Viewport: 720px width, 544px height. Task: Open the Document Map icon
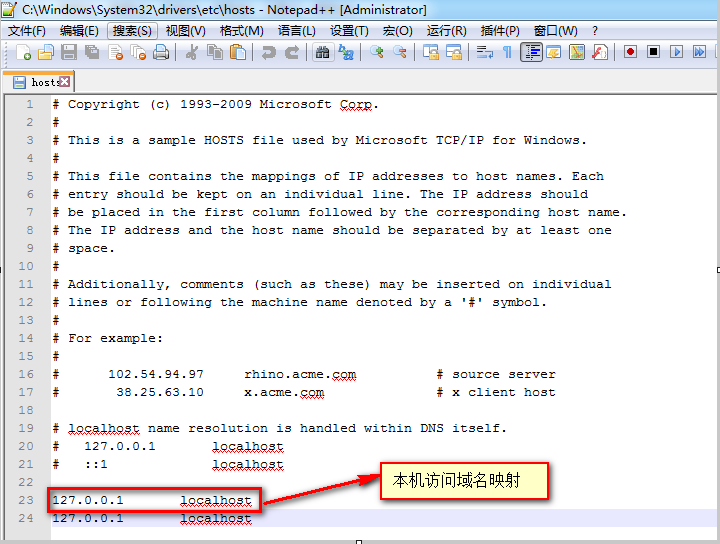577,52
